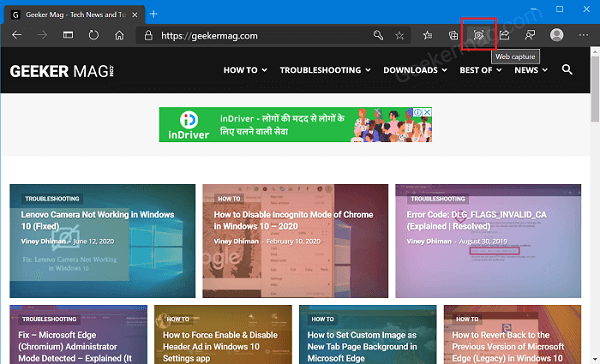This screenshot has width=600, height=364.
Task: Click TROUBLESHOOTING tag on Error Code card
Action: [x=438, y=199]
